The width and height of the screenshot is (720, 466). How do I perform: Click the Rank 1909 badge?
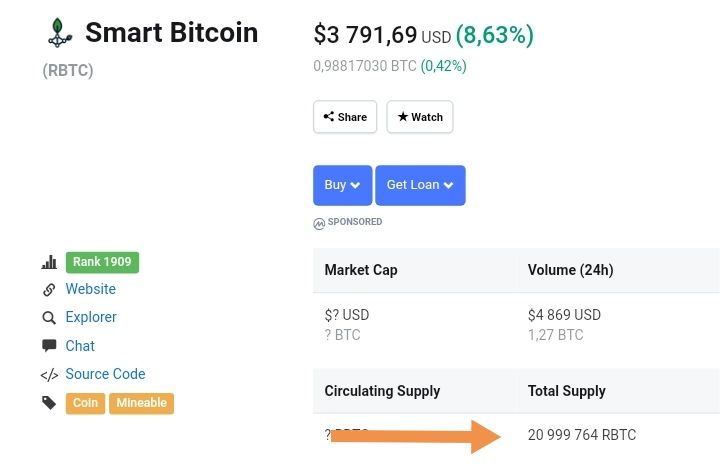click(102, 262)
